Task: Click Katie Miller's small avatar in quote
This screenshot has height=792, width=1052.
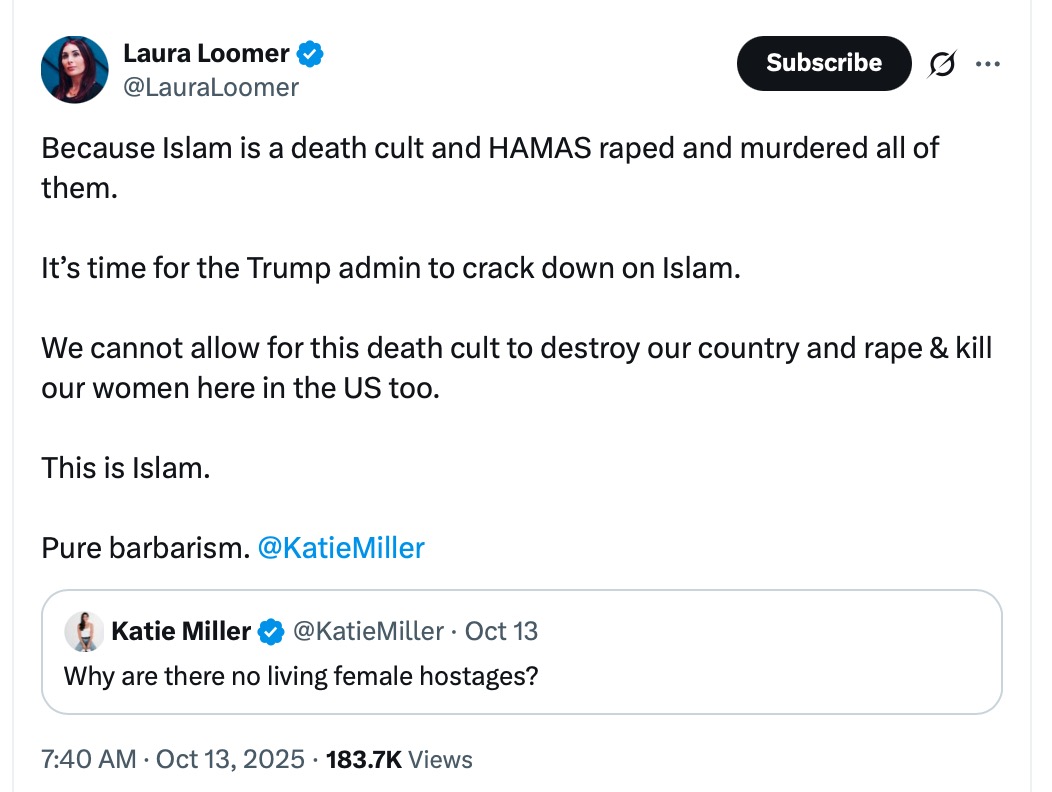Action: (84, 631)
